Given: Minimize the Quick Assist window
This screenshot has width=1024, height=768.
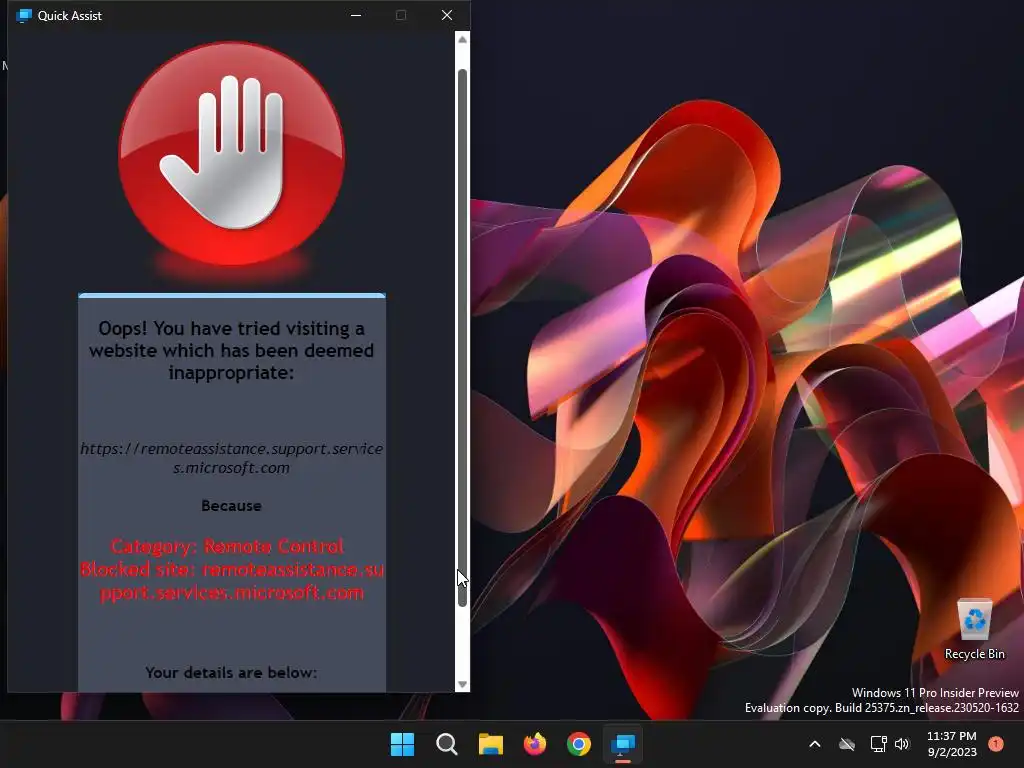Looking at the screenshot, I should (x=356, y=15).
